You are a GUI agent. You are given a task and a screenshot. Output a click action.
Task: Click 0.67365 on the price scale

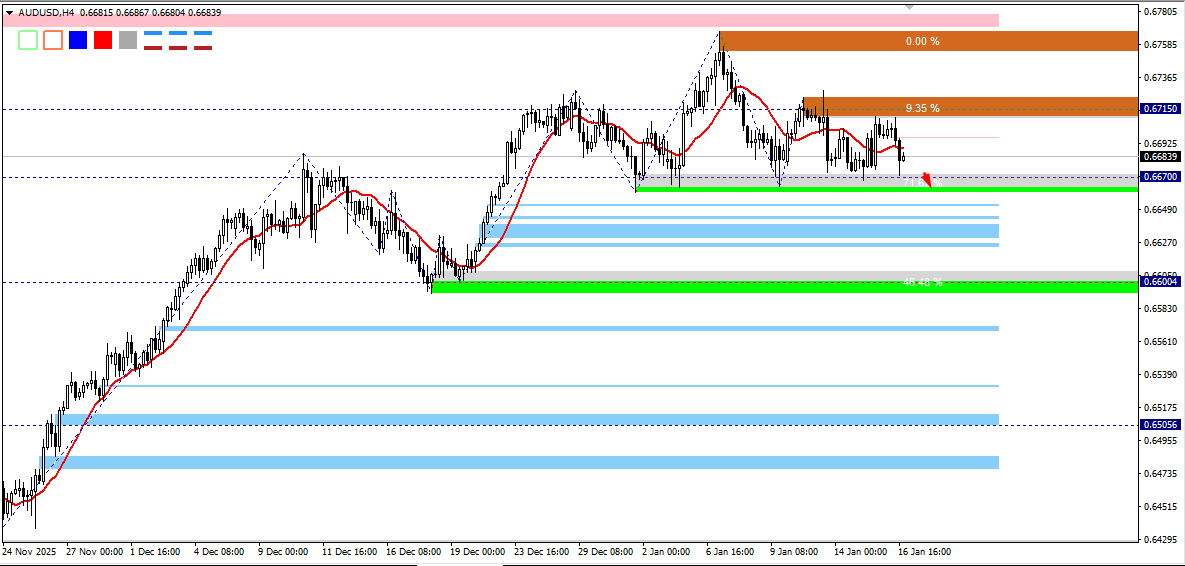pyautogui.click(x=1161, y=78)
